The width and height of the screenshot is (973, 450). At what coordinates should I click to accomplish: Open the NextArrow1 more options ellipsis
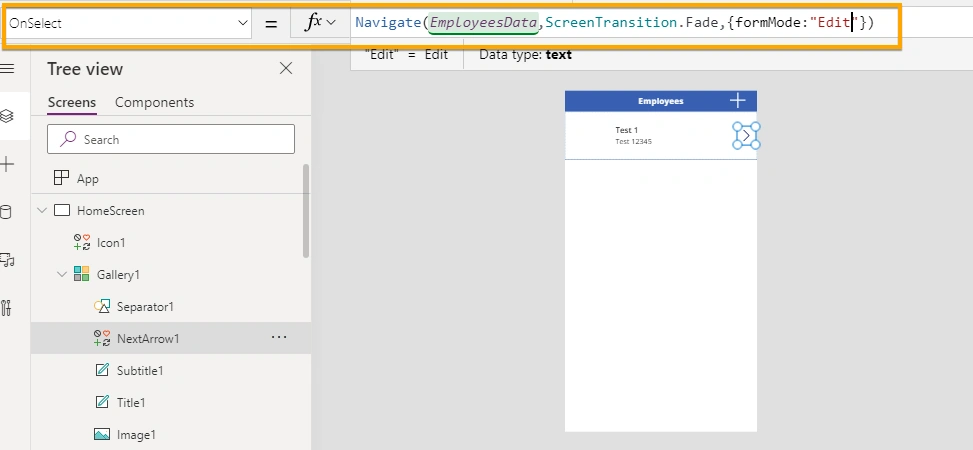279,337
